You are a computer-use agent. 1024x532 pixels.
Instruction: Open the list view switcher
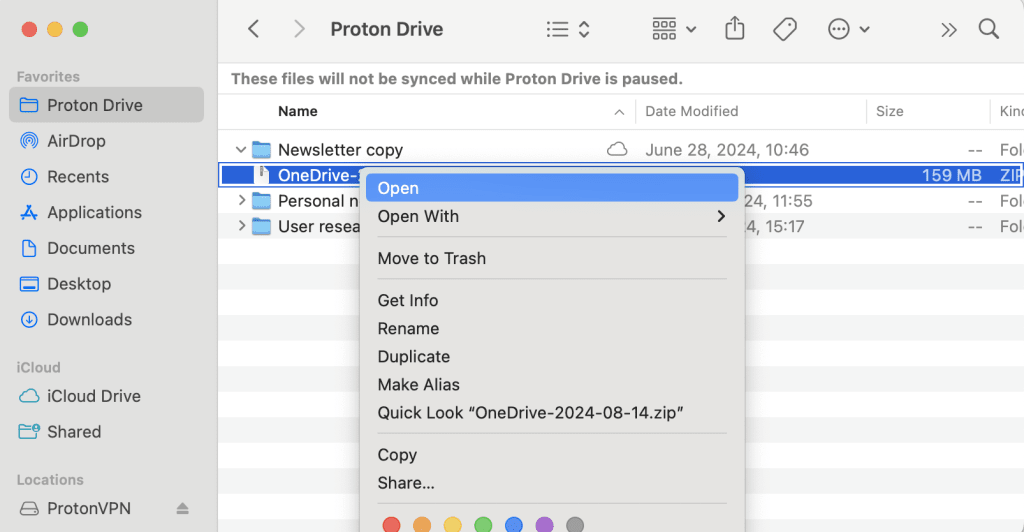[568, 29]
